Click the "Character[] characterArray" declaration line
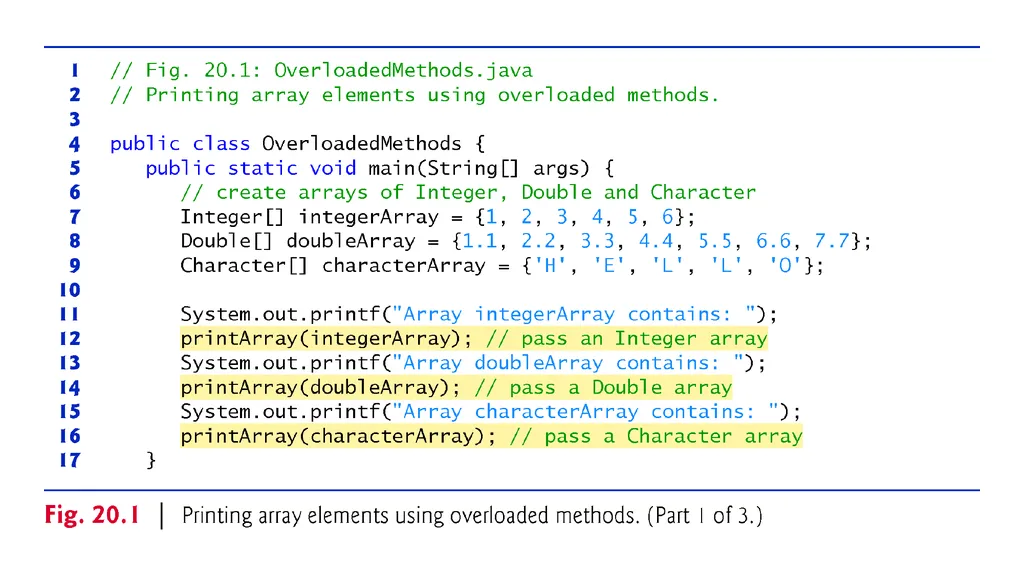The image size is (1024, 575). pyautogui.click(x=502, y=266)
